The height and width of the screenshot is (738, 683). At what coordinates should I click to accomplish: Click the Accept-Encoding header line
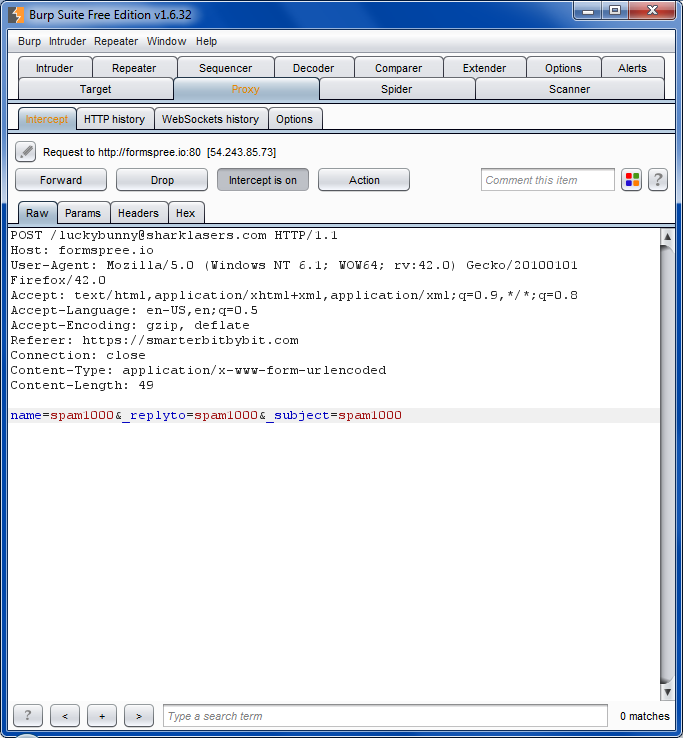(130, 325)
